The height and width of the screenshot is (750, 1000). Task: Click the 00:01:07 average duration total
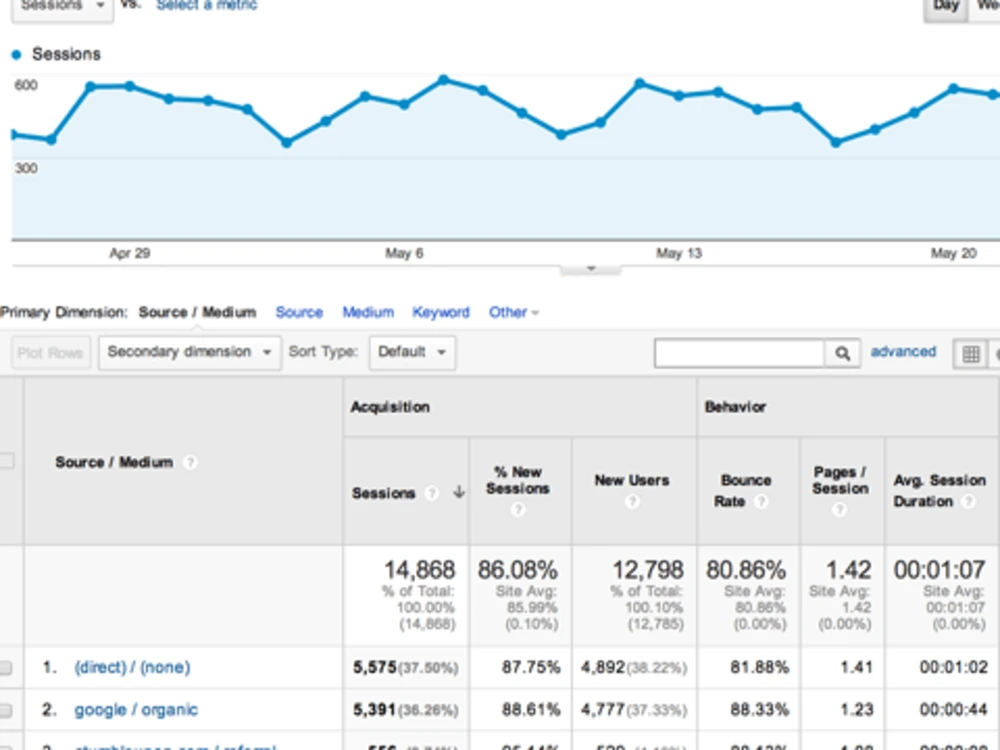click(x=939, y=570)
